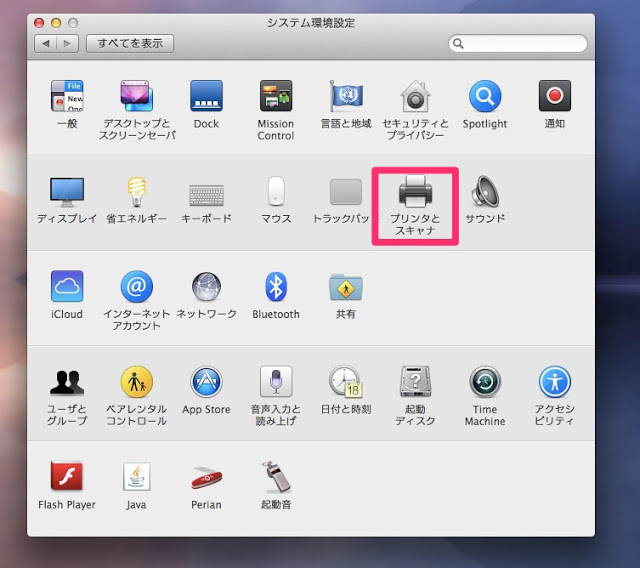
Task: Click the search field in toolbar
Action: tap(518, 43)
